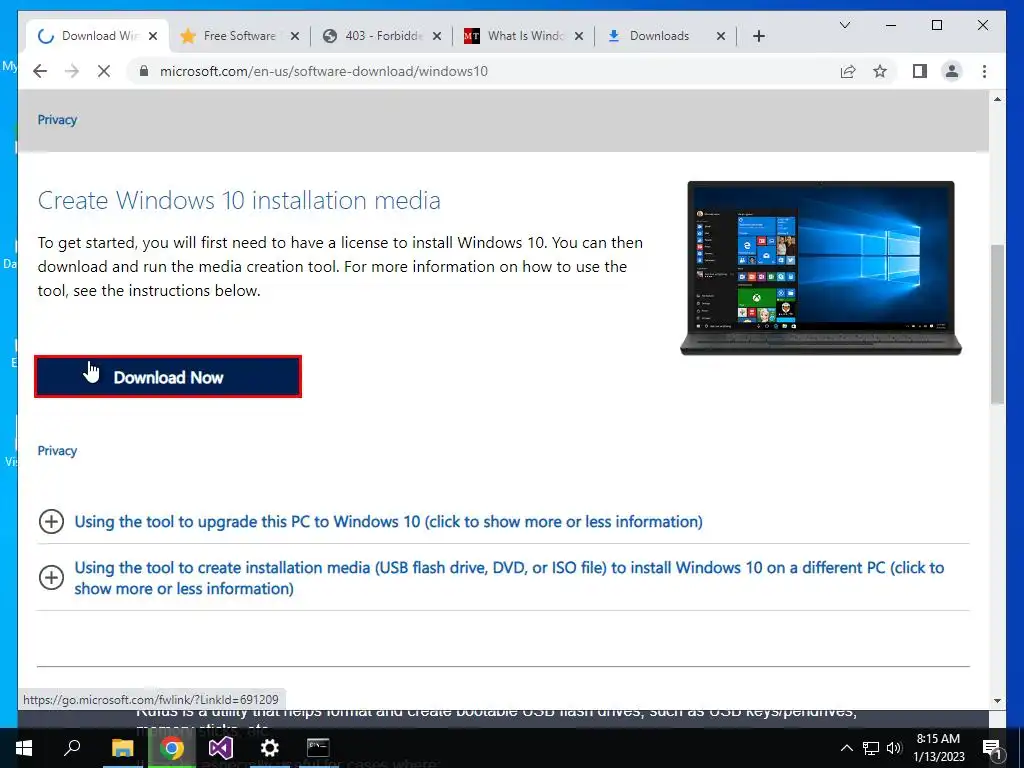
Task: Click the vertical scrollbar thumb
Action: pos(997,324)
